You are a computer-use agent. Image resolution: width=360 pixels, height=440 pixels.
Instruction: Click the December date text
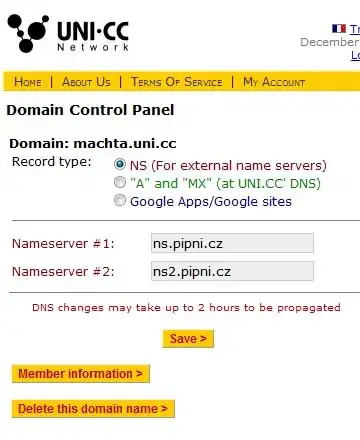(x=330, y=42)
